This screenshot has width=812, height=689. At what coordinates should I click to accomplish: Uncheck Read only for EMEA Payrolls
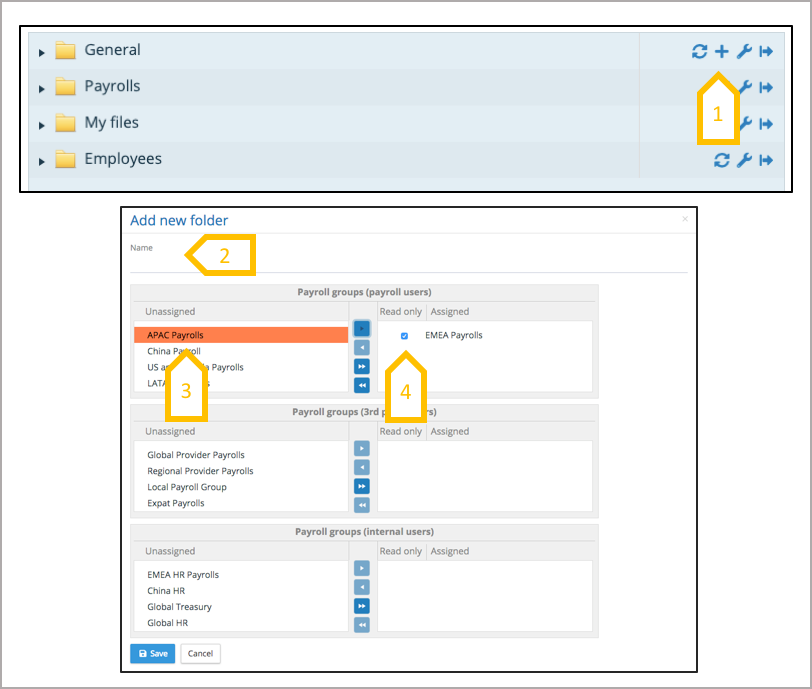point(404,336)
